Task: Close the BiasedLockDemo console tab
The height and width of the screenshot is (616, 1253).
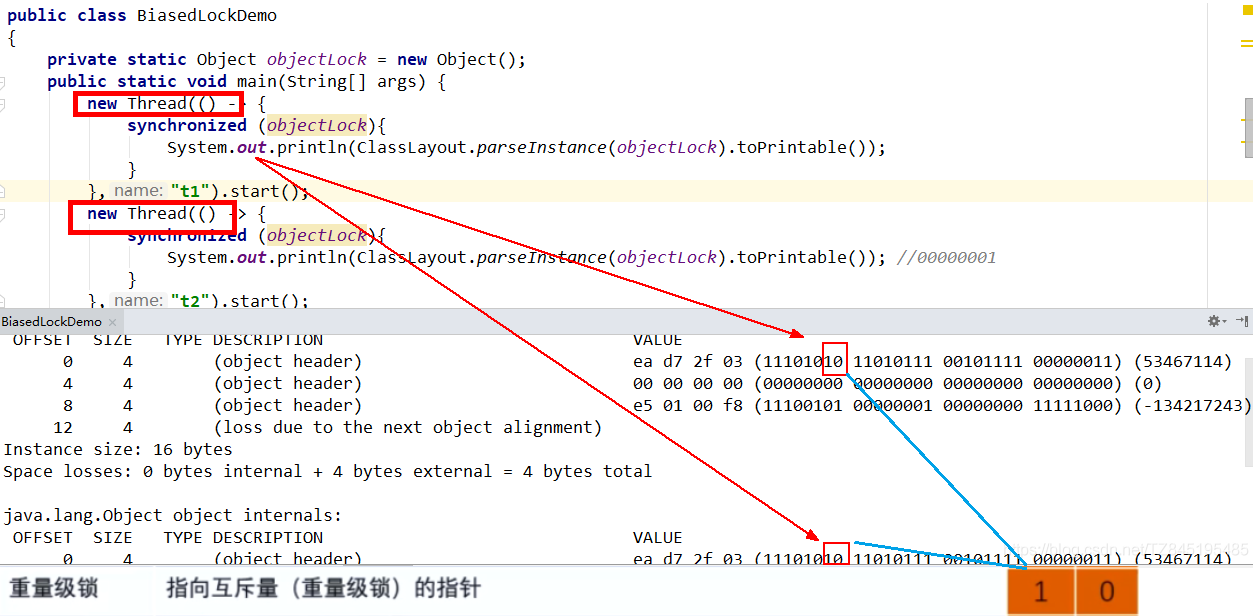Action: 112,322
